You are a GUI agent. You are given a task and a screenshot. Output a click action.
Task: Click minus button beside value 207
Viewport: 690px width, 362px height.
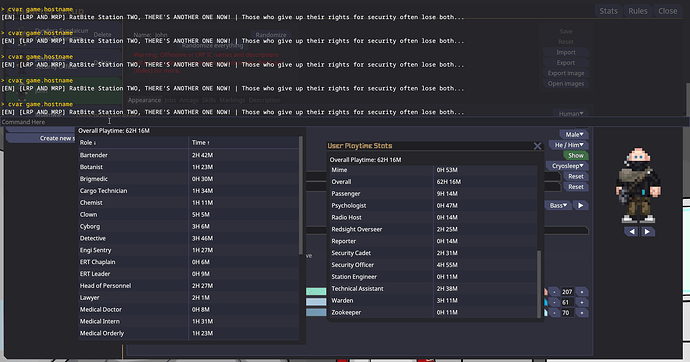[554, 292]
